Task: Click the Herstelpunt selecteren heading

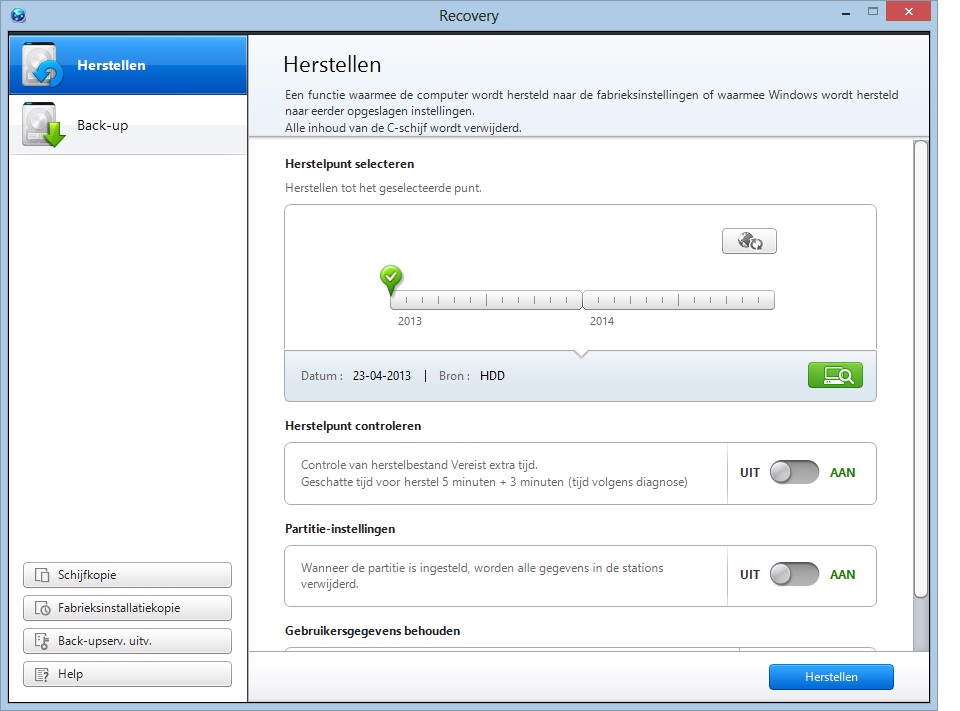Action: (350, 164)
